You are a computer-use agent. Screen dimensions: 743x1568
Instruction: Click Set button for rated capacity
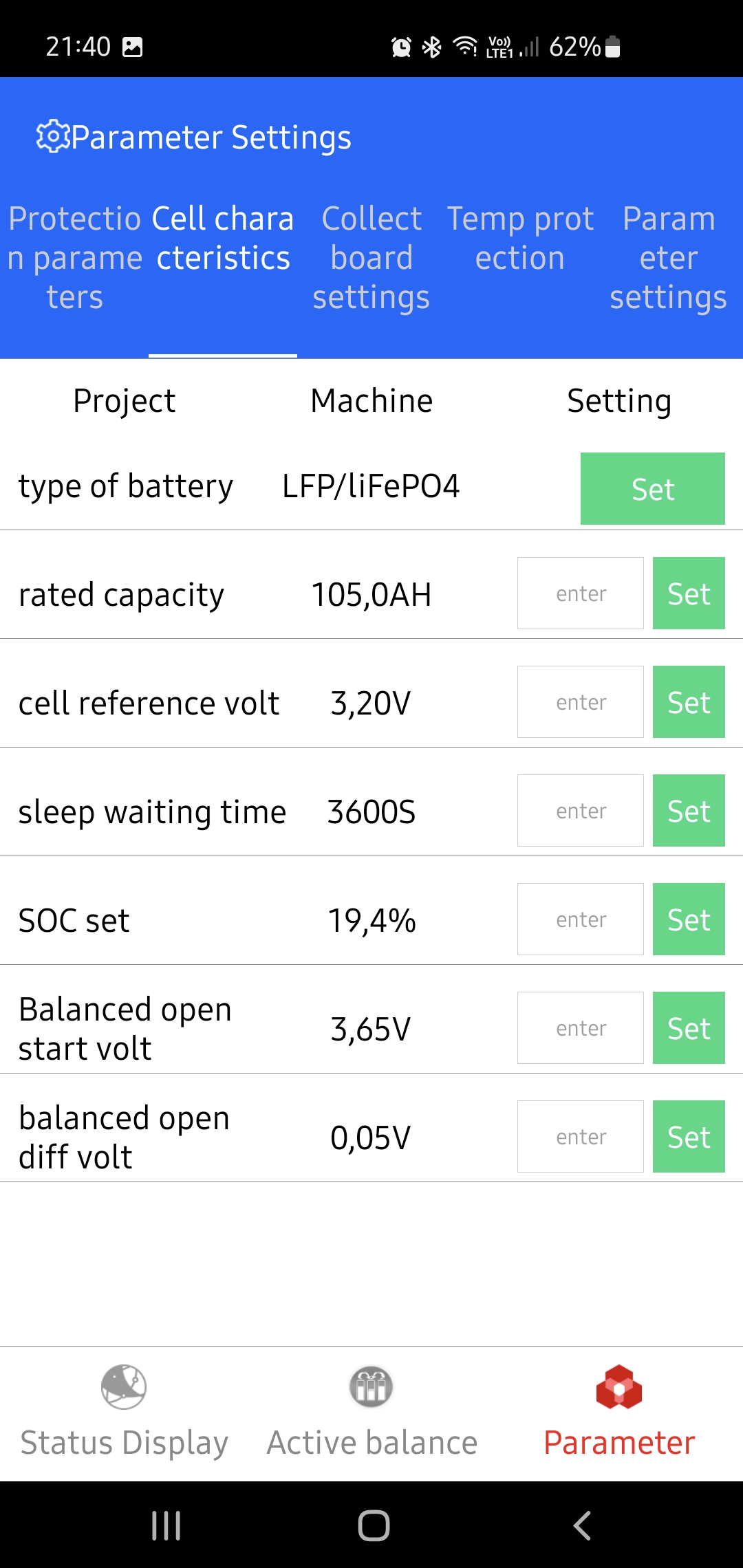689,593
